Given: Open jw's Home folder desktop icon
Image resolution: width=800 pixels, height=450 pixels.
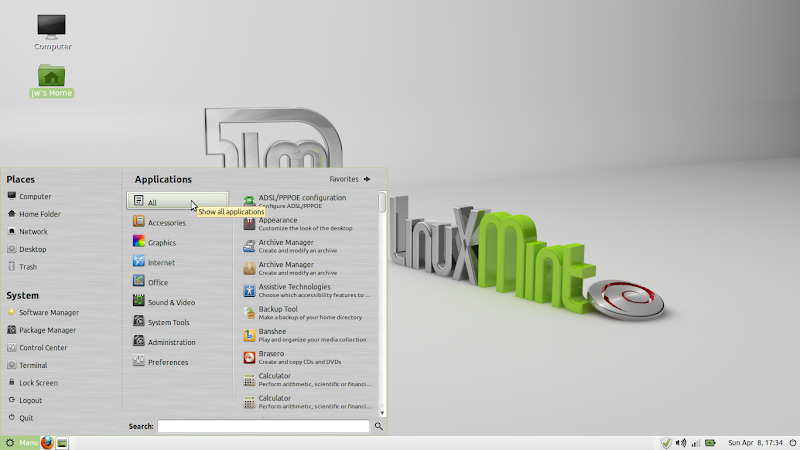Looking at the screenshot, I should click(x=52, y=81).
